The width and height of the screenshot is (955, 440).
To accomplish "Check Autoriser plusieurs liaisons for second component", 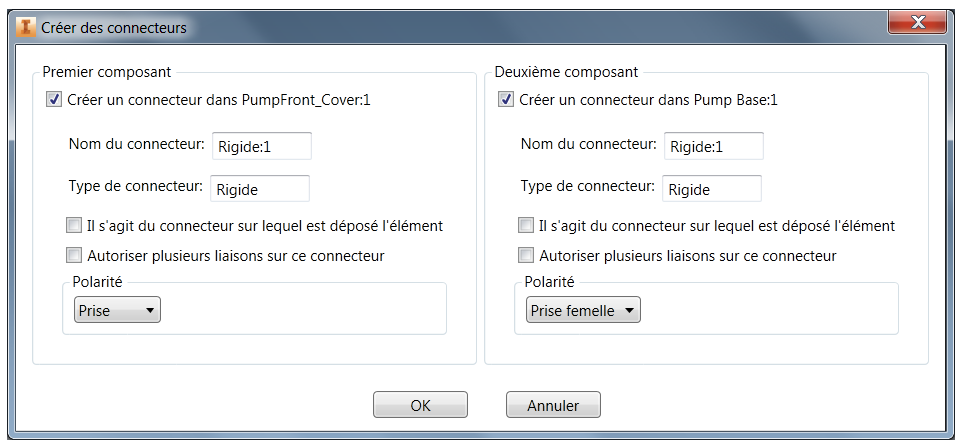I will pyautogui.click(x=525, y=256).
